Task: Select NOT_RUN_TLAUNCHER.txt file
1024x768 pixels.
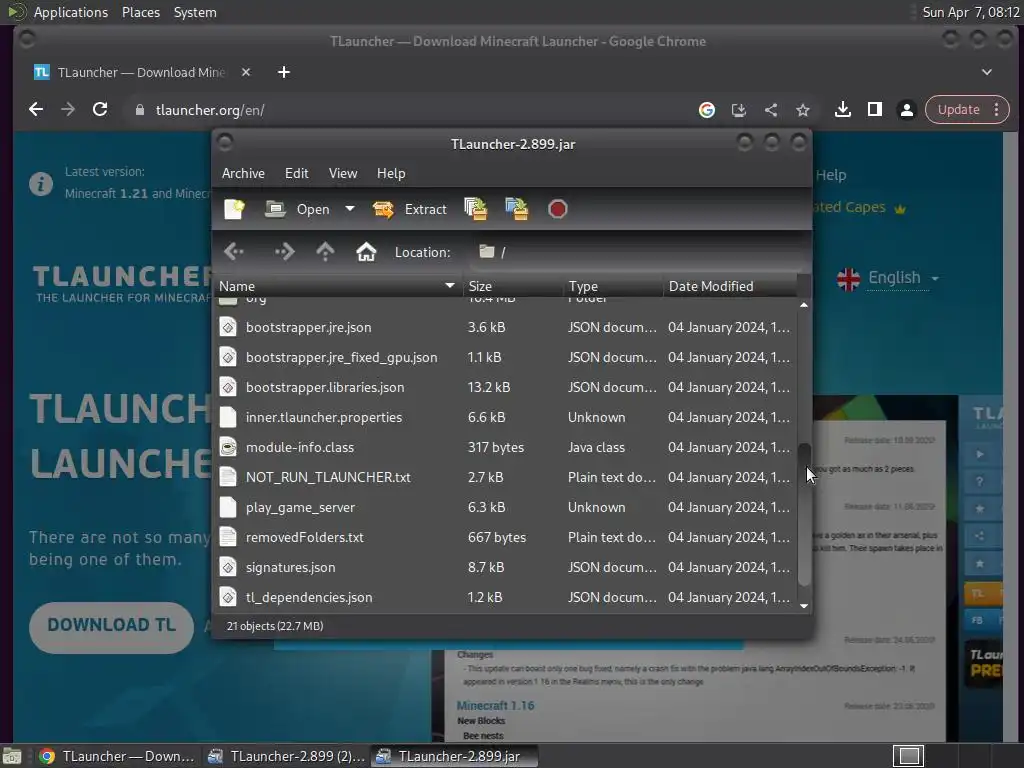Action: pos(505,477)
